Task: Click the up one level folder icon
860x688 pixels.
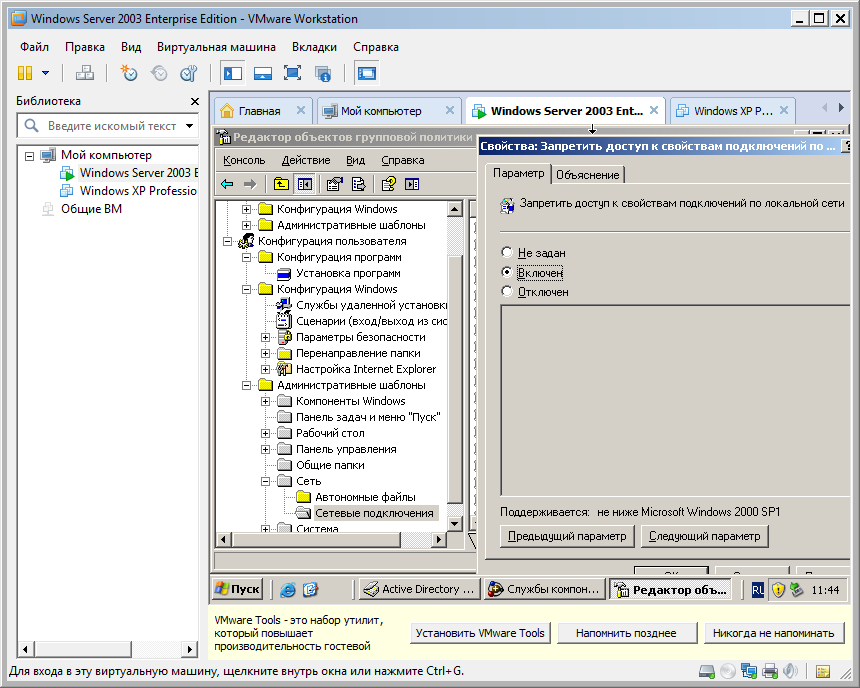Action: 281,184
